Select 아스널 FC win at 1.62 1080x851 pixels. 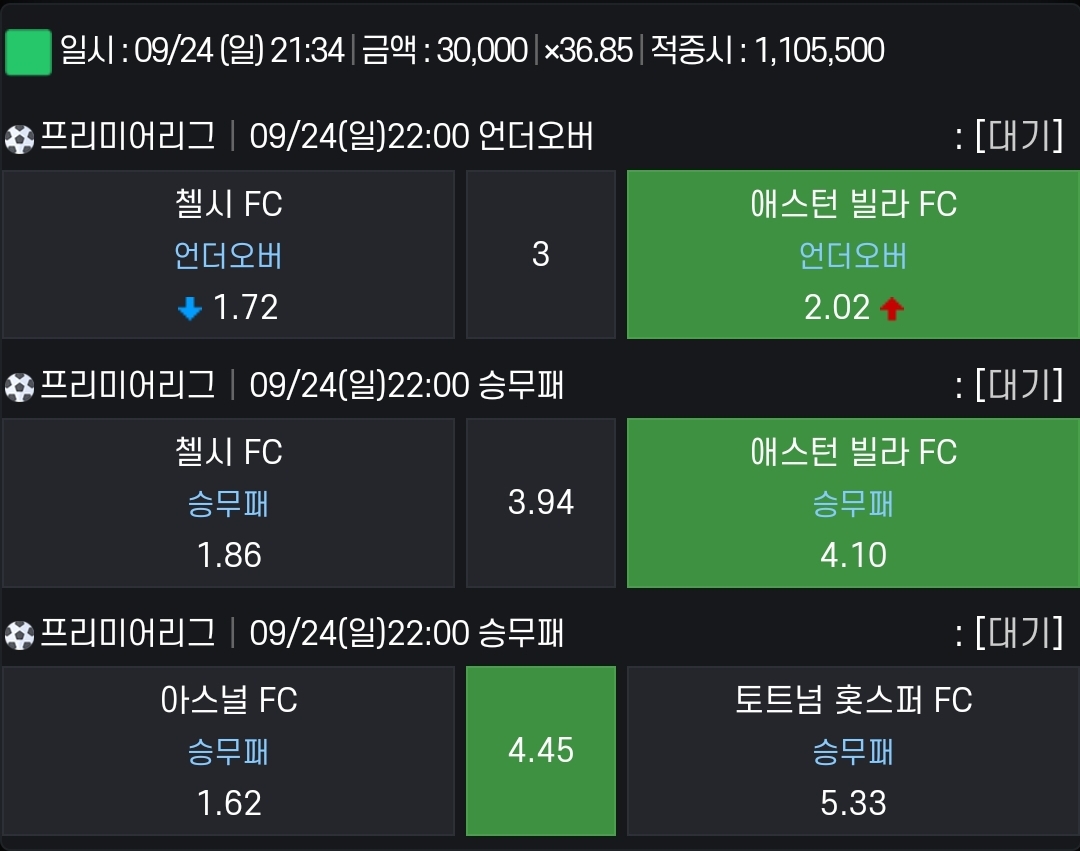coord(229,750)
